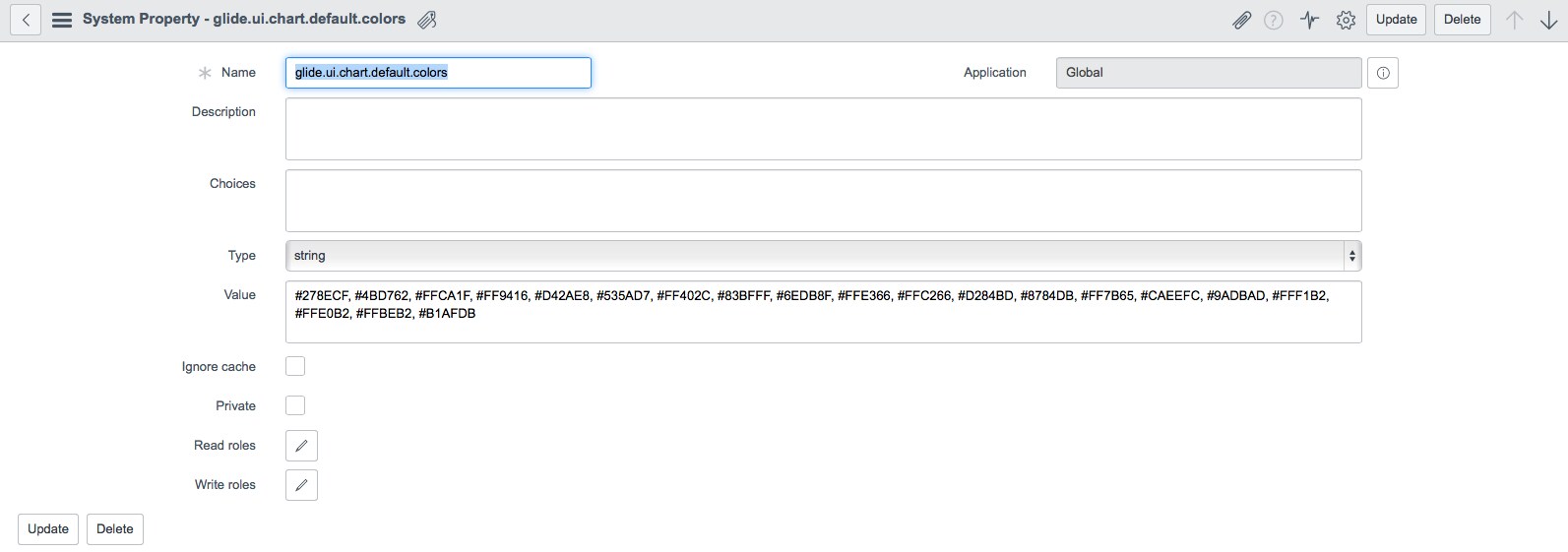Image resolution: width=1568 pixels, height=552 pixels.
Task: Click the Choices label
Action: pyautogui.click(x=232, y=184)
